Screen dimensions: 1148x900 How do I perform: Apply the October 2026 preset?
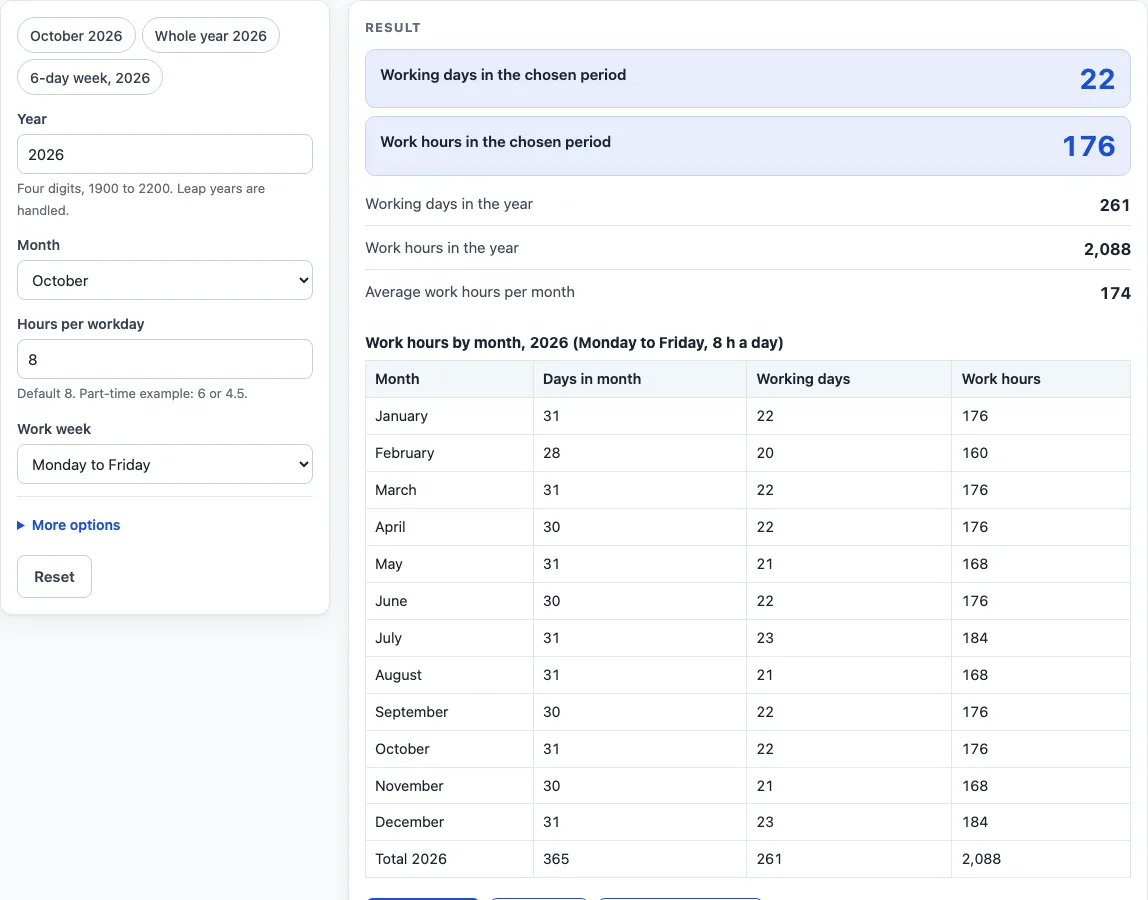pyautogui.click(x=76, y=36)
